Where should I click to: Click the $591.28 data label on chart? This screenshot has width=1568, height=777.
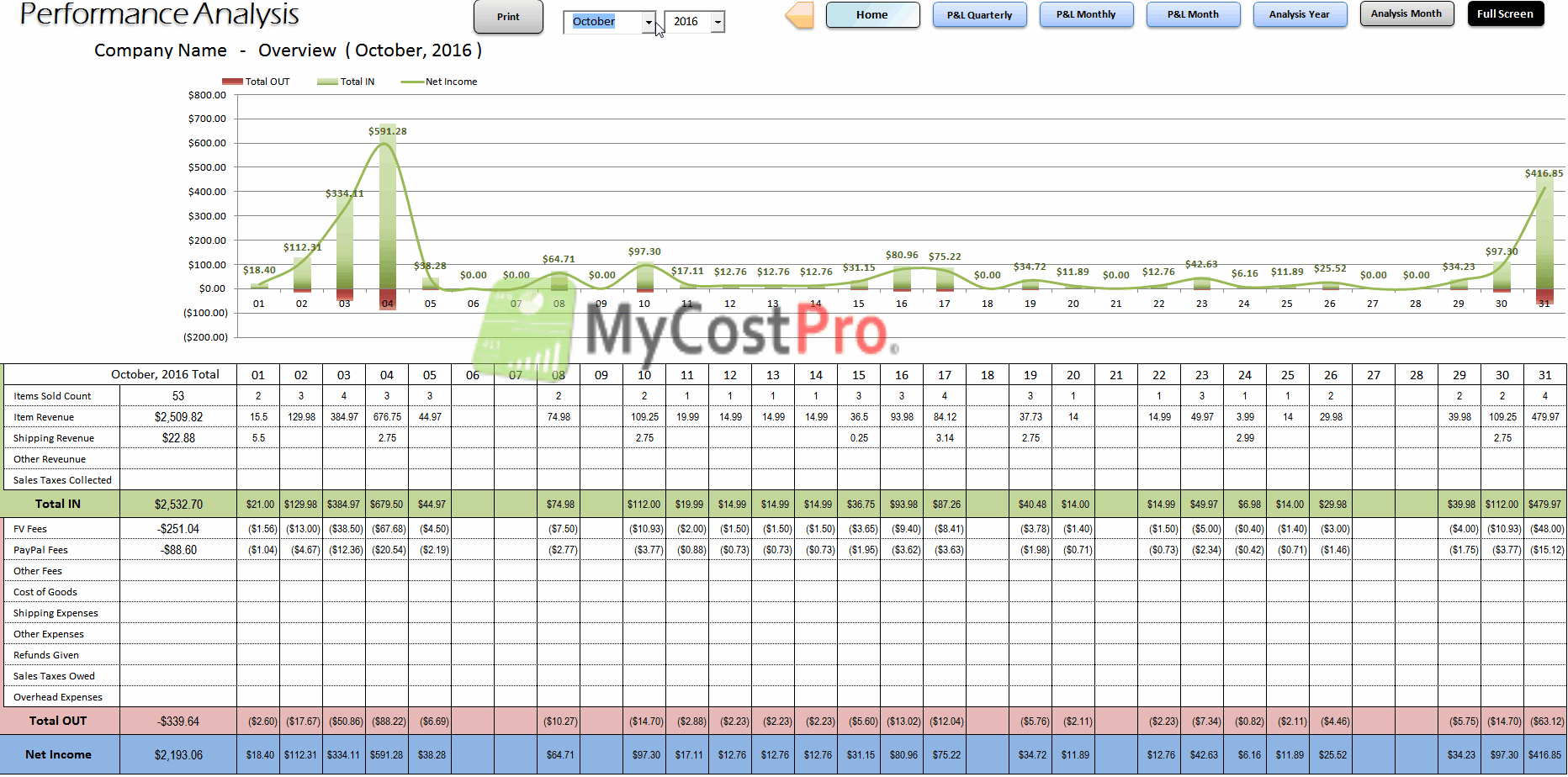387,131
